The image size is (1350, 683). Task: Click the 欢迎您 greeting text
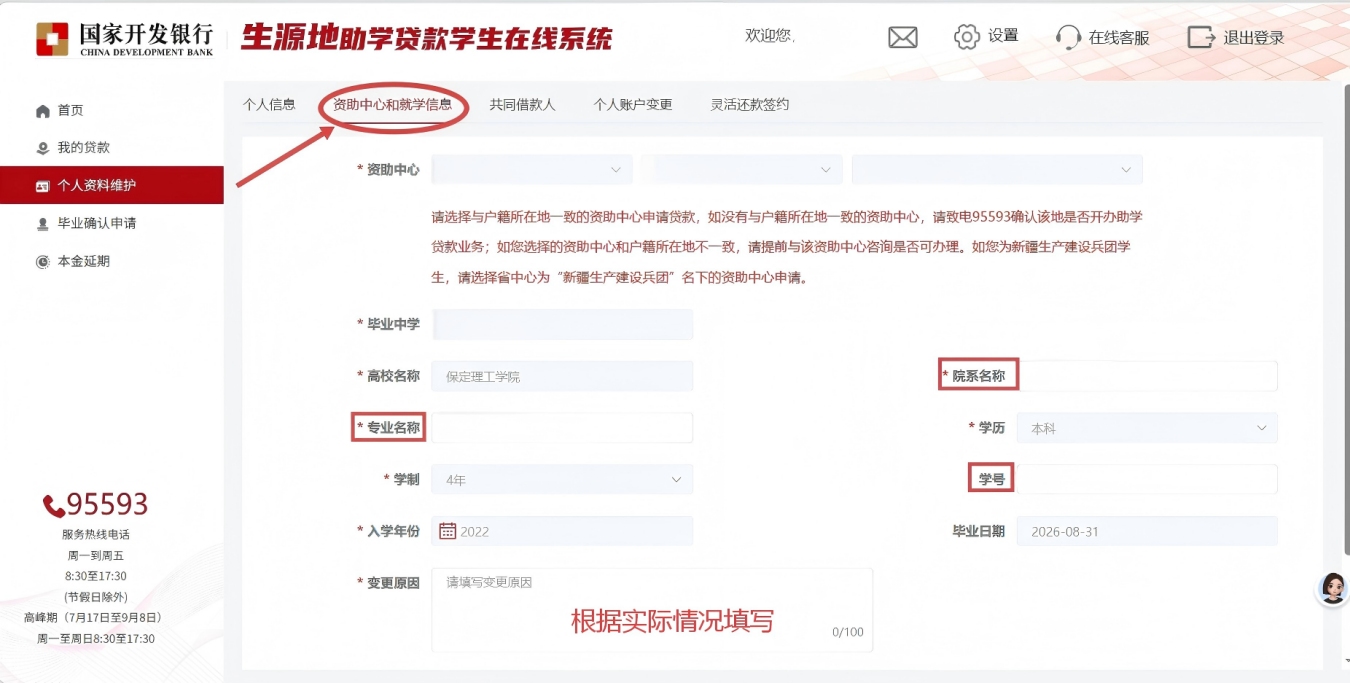pyautogui.click(x=770, y=36)
